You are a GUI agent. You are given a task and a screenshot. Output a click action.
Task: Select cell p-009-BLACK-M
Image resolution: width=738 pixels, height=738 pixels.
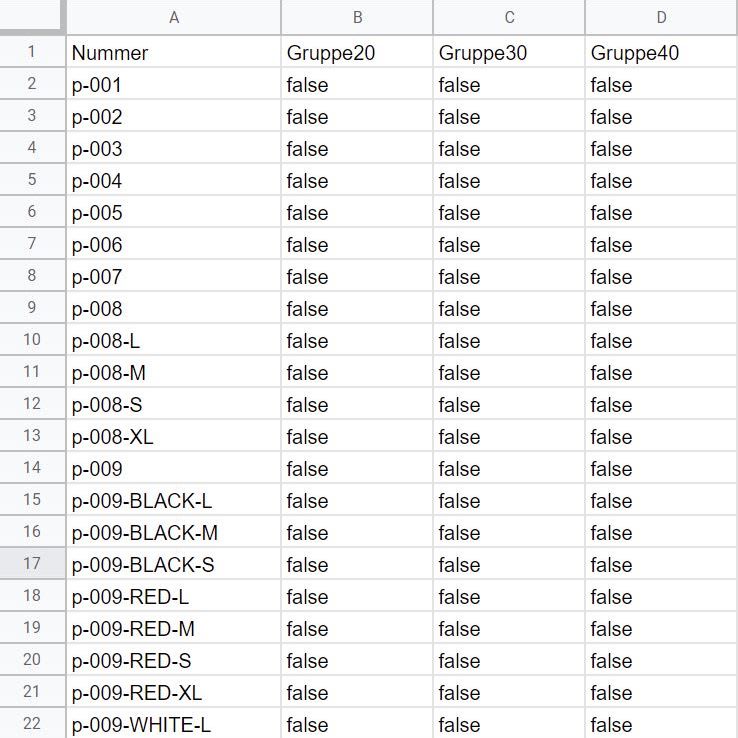pos(174,532)
